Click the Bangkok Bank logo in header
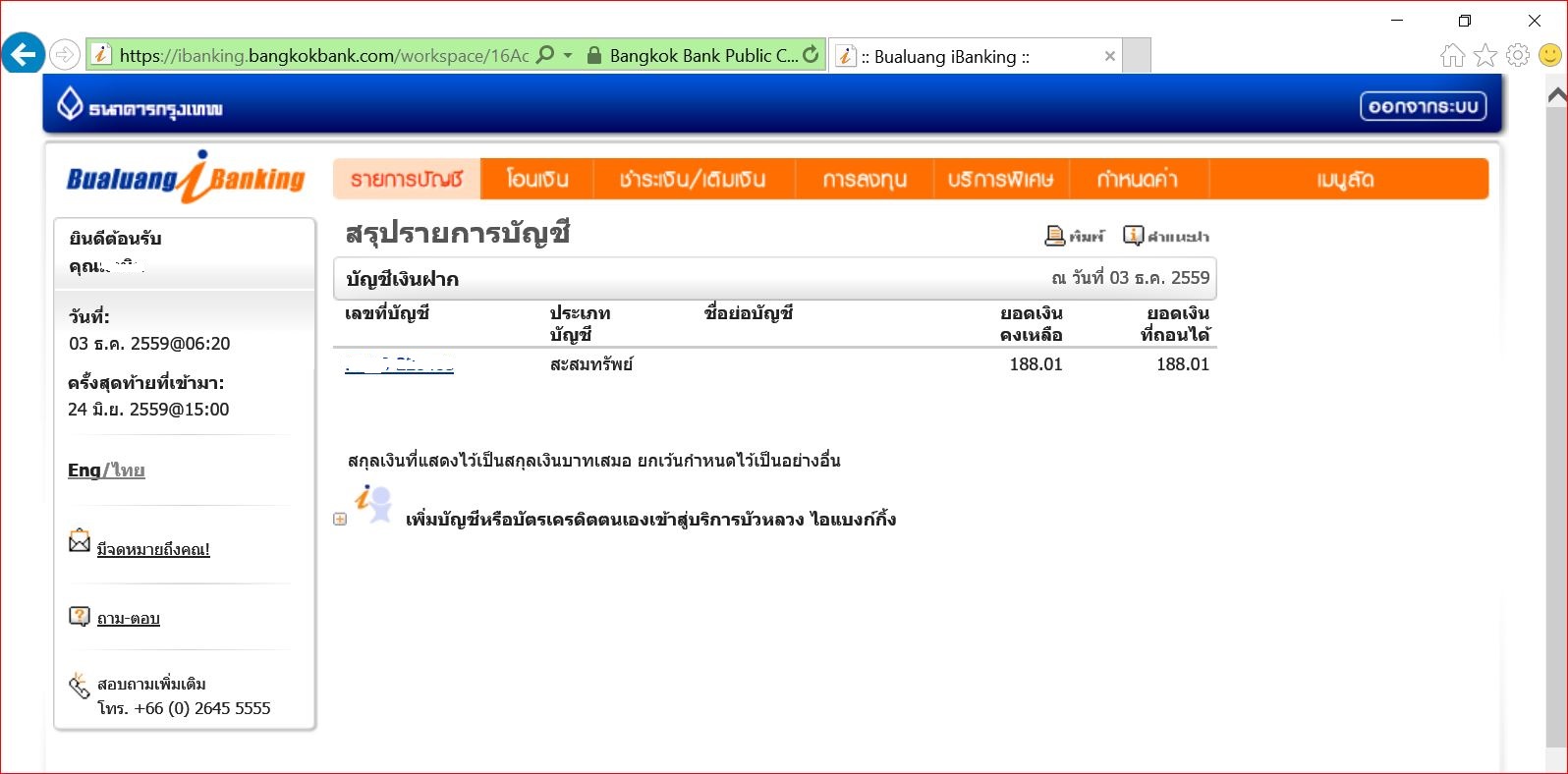The width and height of the screenshot is (1568, 774). tap(140, 104)
